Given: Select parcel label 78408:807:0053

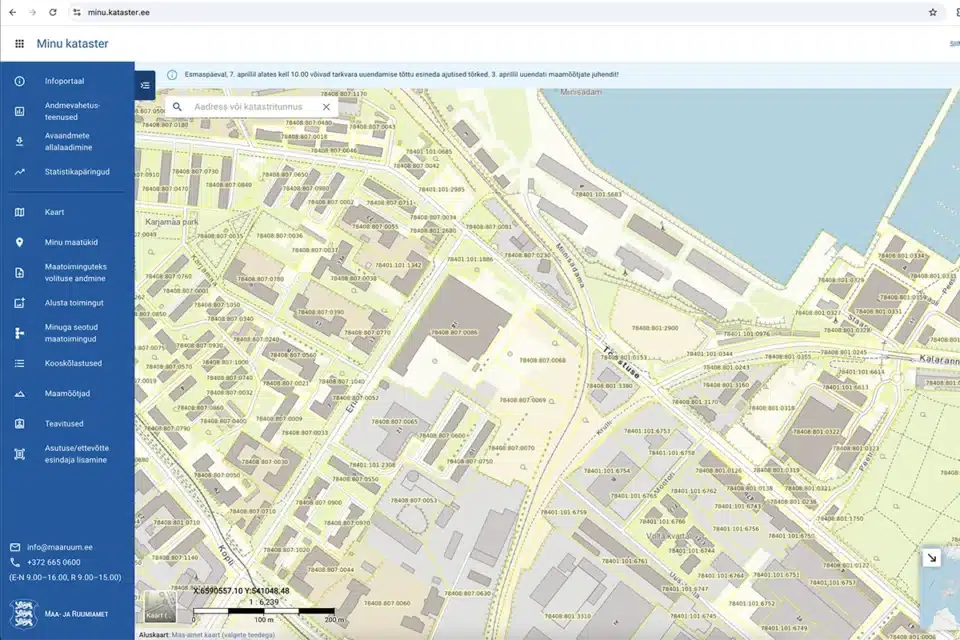Looking at the screenshot, I should [414, 500].
